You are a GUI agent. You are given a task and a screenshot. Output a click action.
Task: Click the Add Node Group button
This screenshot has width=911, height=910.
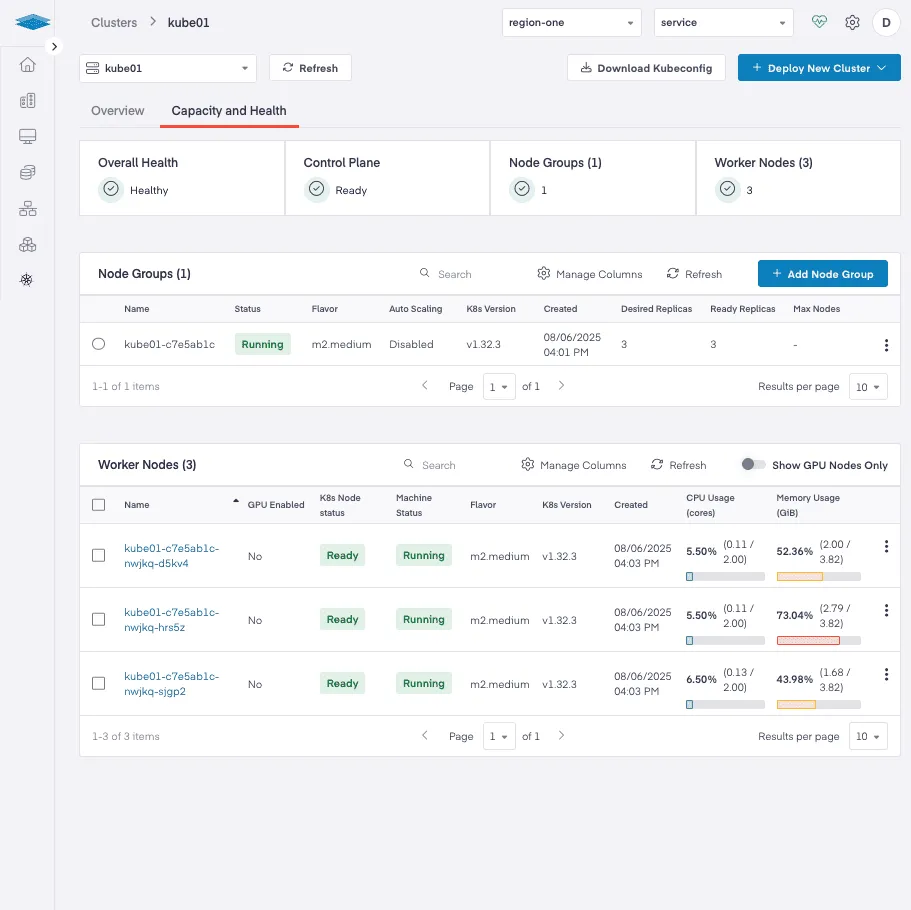pyautogui.click(x=823, y=274)
